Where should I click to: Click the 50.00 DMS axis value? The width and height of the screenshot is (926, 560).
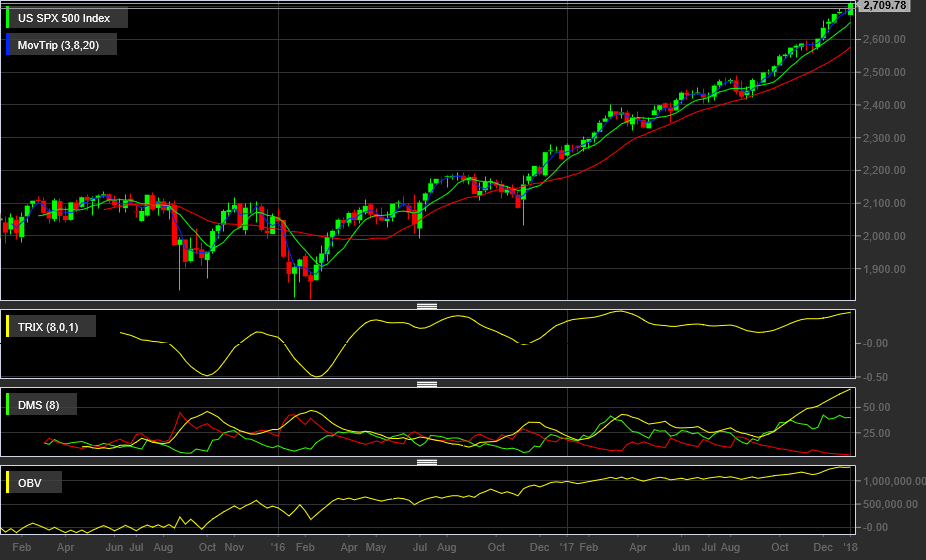click(x=876, y=407)
